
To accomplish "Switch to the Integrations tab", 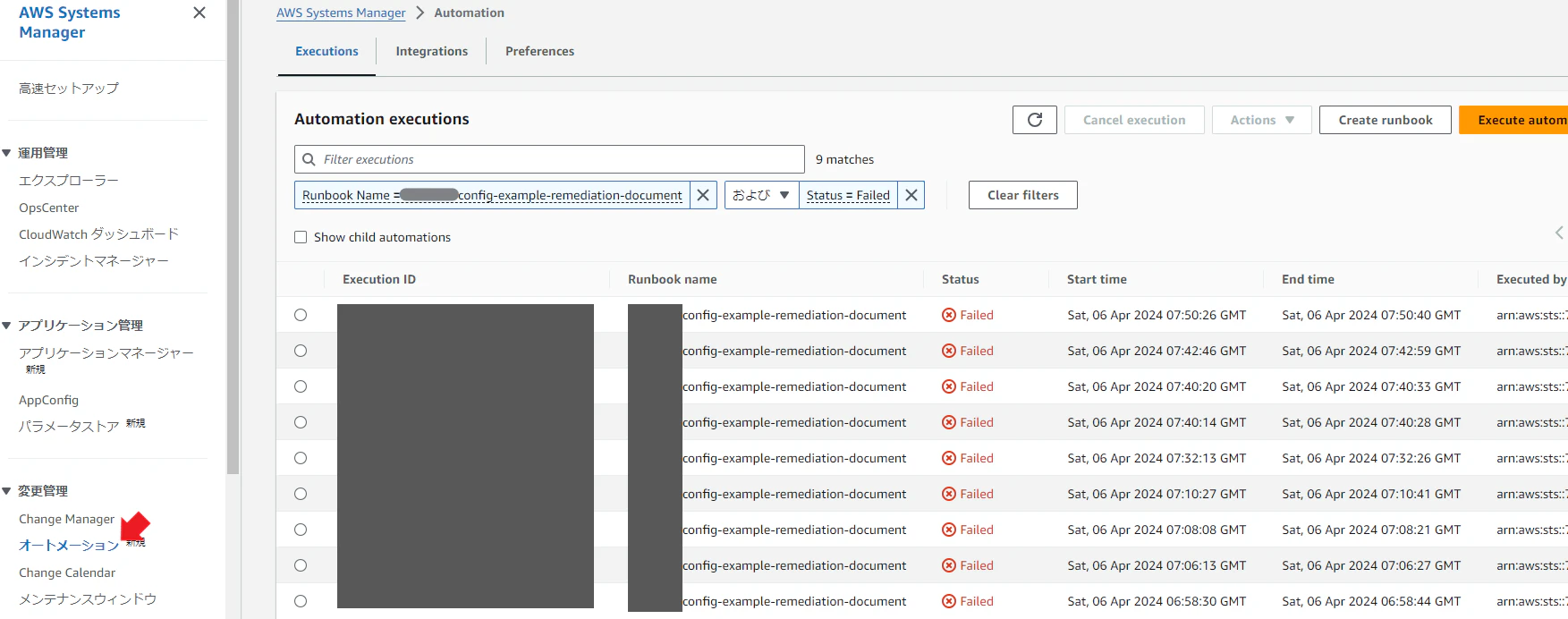I will point(432,51).
